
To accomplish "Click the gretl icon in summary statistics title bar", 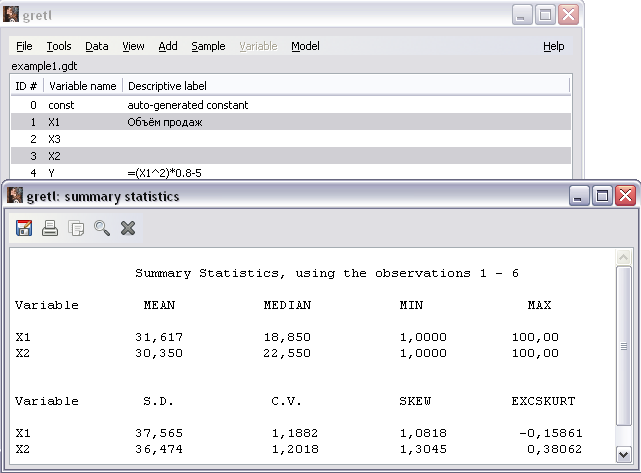I will (15, 195).
